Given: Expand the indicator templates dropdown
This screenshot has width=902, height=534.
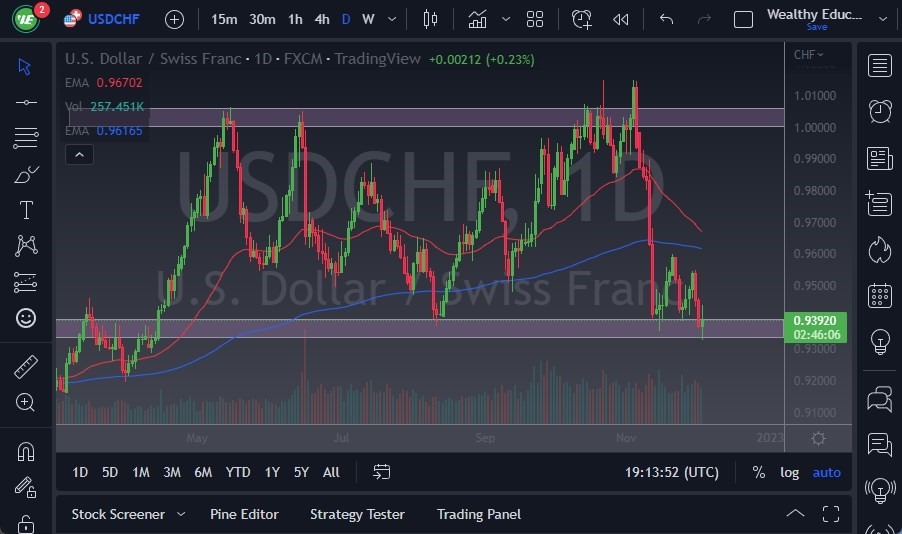Looking at the screenshot, I should point(506,20).
